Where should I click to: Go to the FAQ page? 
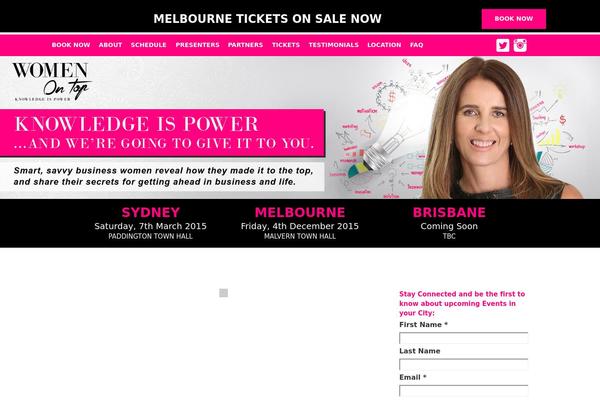pyautogui.click(x=416, y=45)
